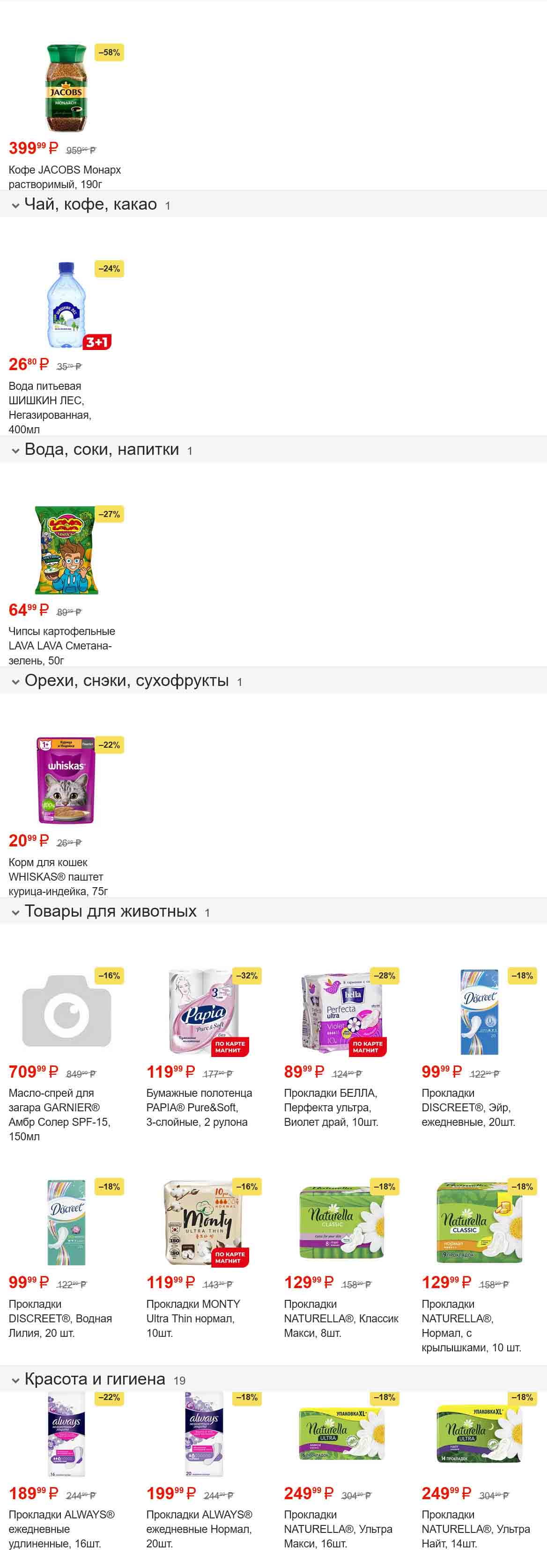Click the По карте Магнит badge on Bella pads

point(367,1047)
